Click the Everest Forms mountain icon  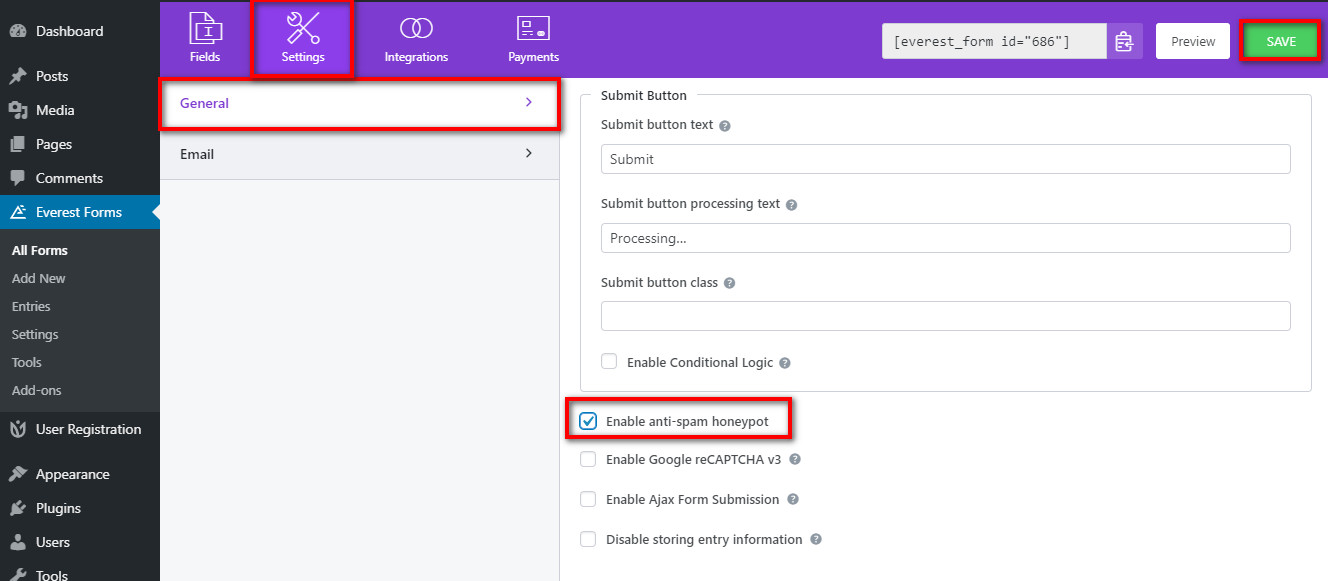click(18, 212)
